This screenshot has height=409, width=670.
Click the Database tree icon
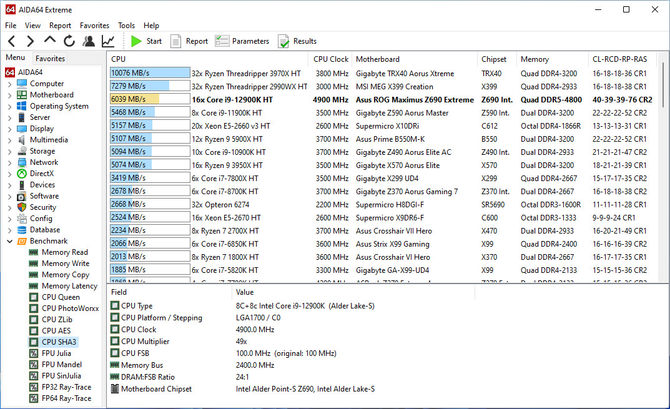pyautogui.click(x=22, y=230)
